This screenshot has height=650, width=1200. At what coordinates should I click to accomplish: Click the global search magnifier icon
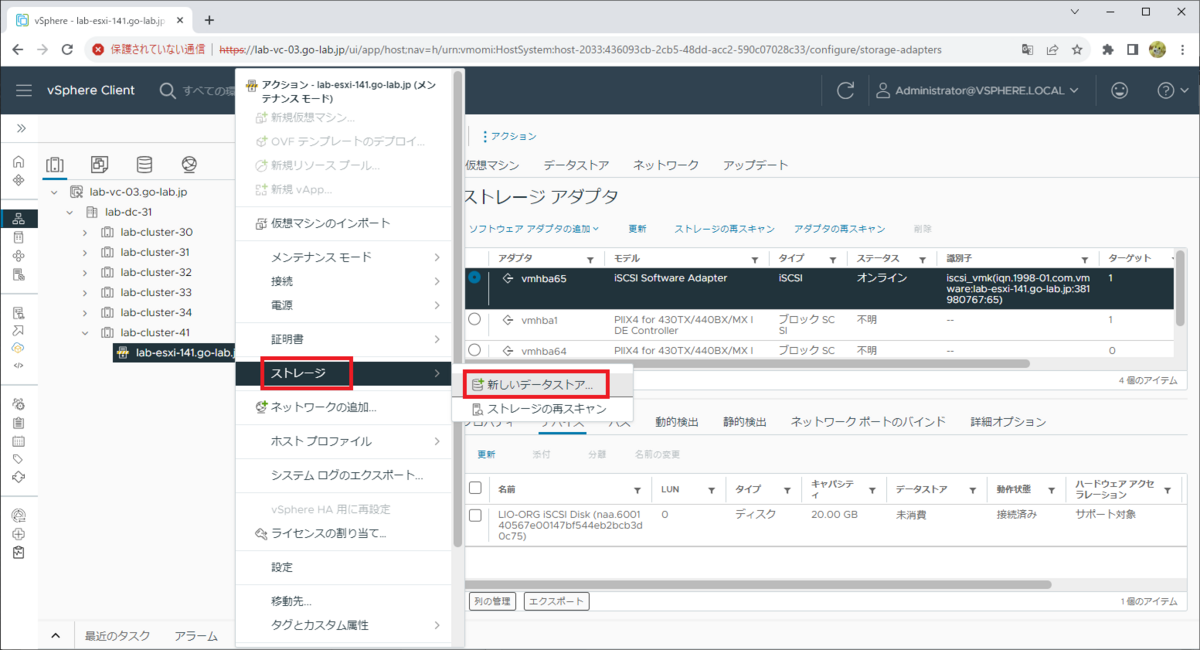click(168, 91)
